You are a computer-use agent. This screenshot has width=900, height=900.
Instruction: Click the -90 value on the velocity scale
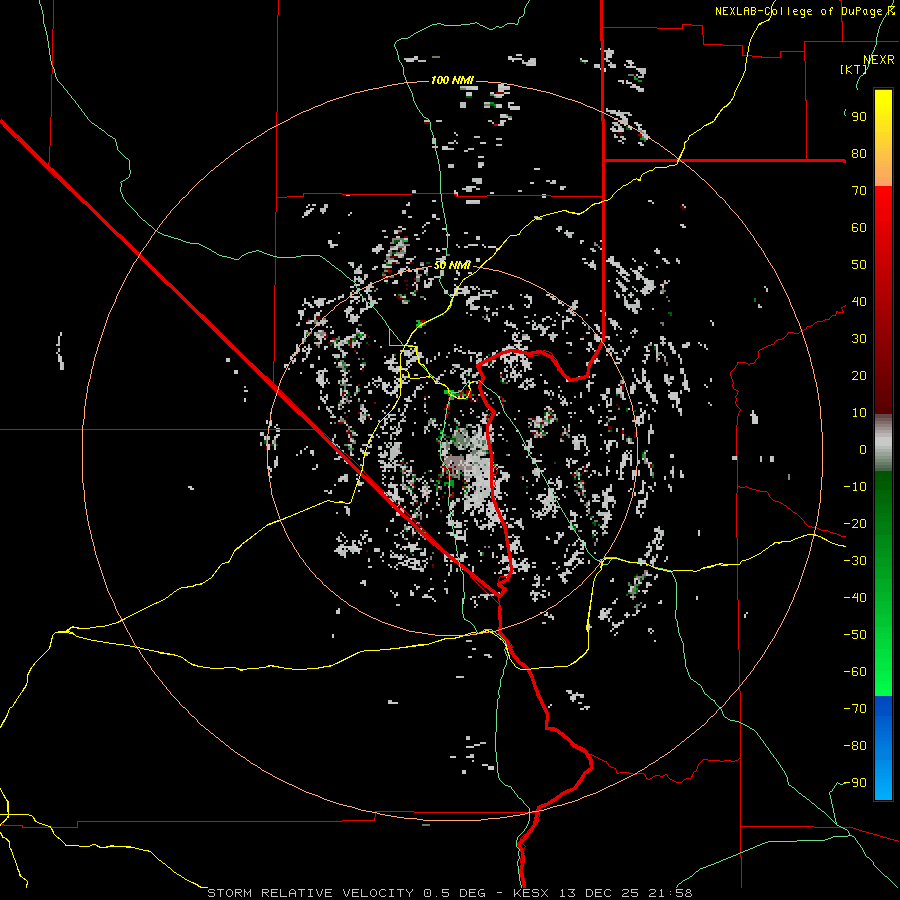855,783
